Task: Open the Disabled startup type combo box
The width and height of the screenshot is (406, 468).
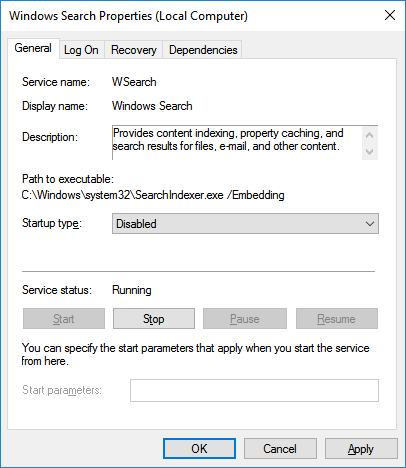Action: click(x=245, y=224)
